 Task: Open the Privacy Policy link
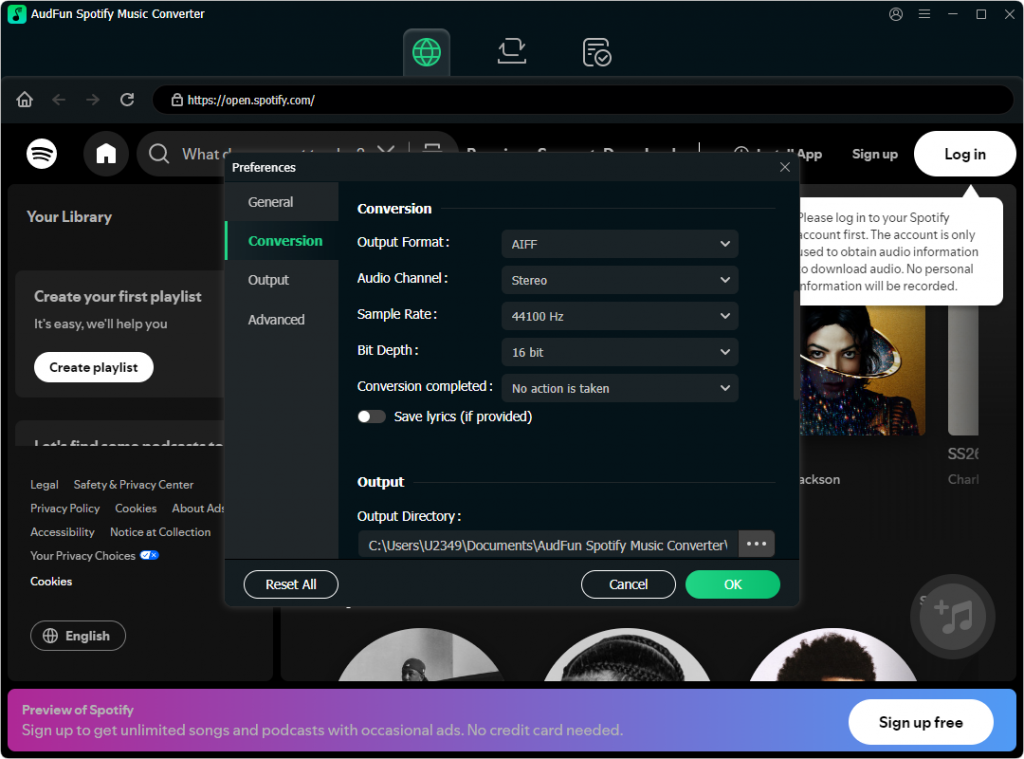[65, 508]
